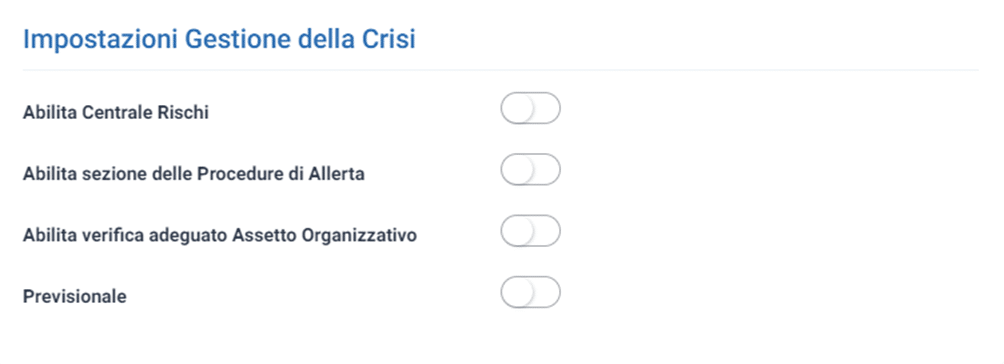Enable the Abilita Centrale Rischi switch

coord(530,108)
